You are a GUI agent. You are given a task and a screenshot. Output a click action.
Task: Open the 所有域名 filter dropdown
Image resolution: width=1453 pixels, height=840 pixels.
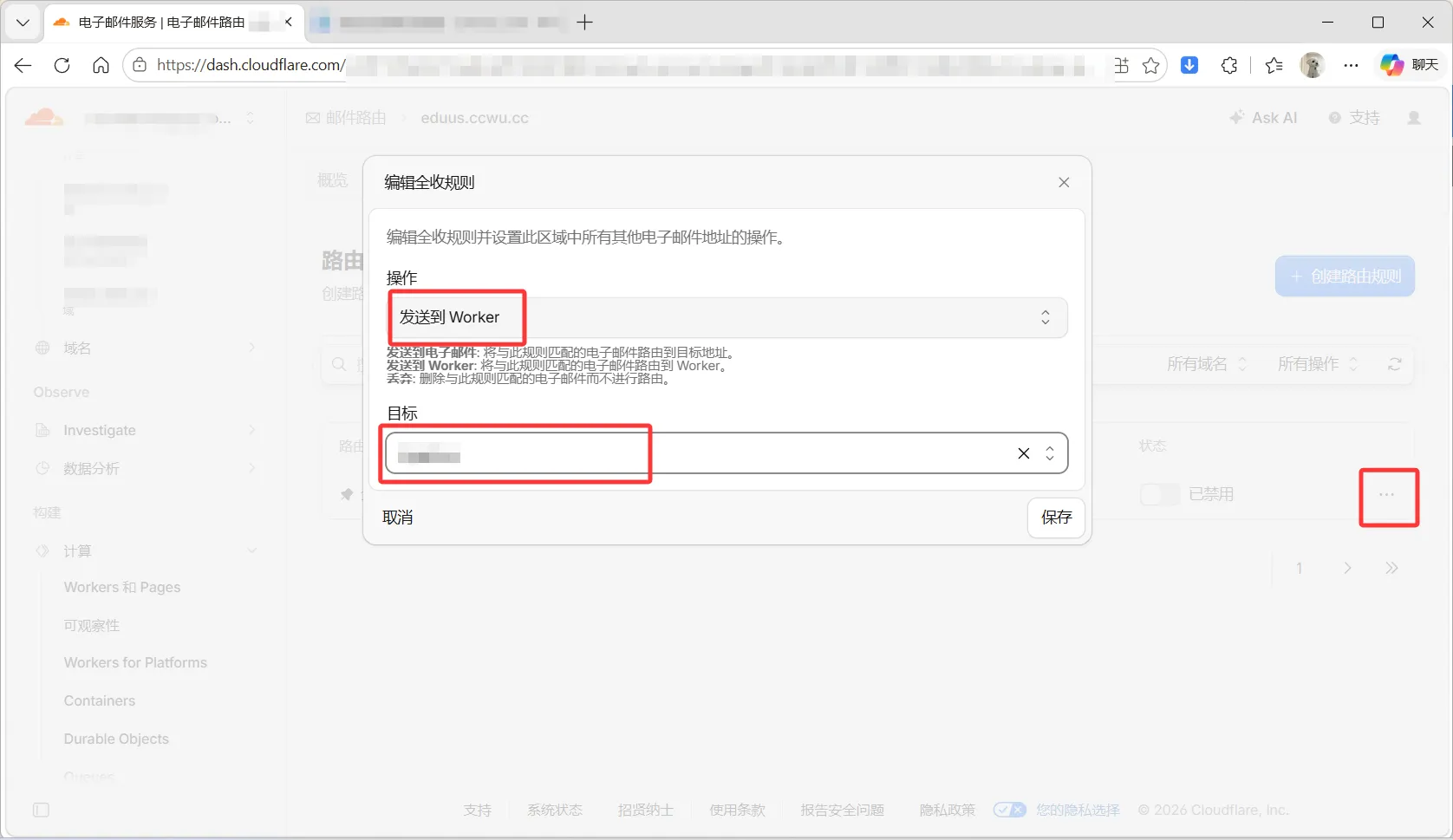(1206, 364)
